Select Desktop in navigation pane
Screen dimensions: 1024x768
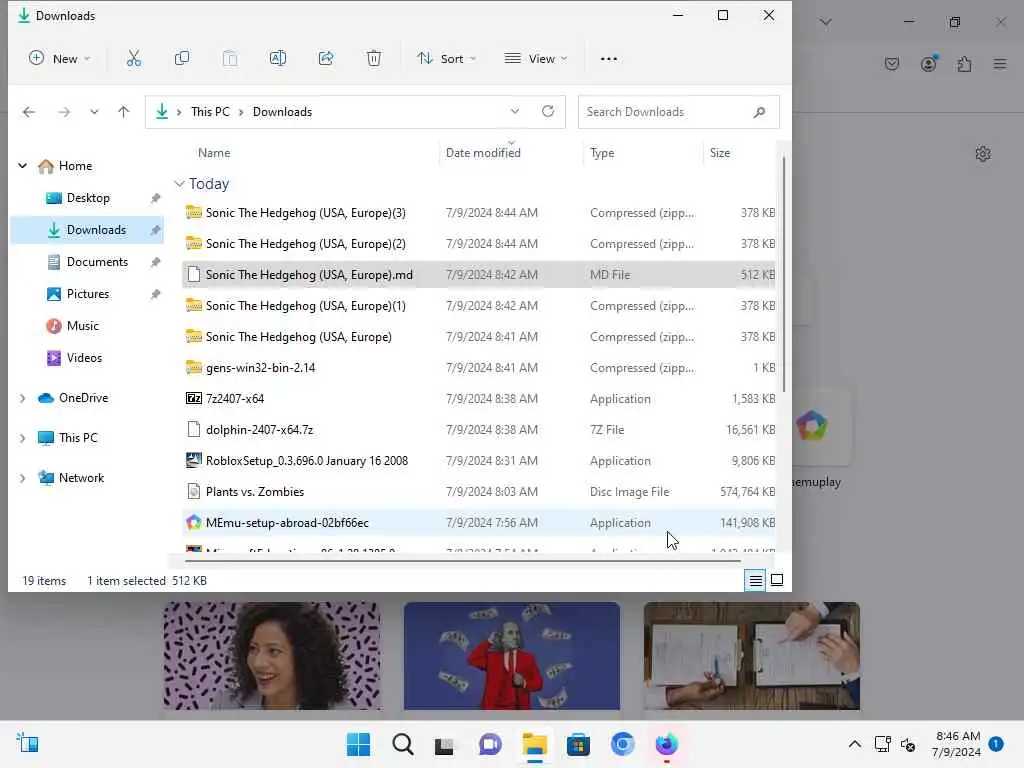pos(87,198)
